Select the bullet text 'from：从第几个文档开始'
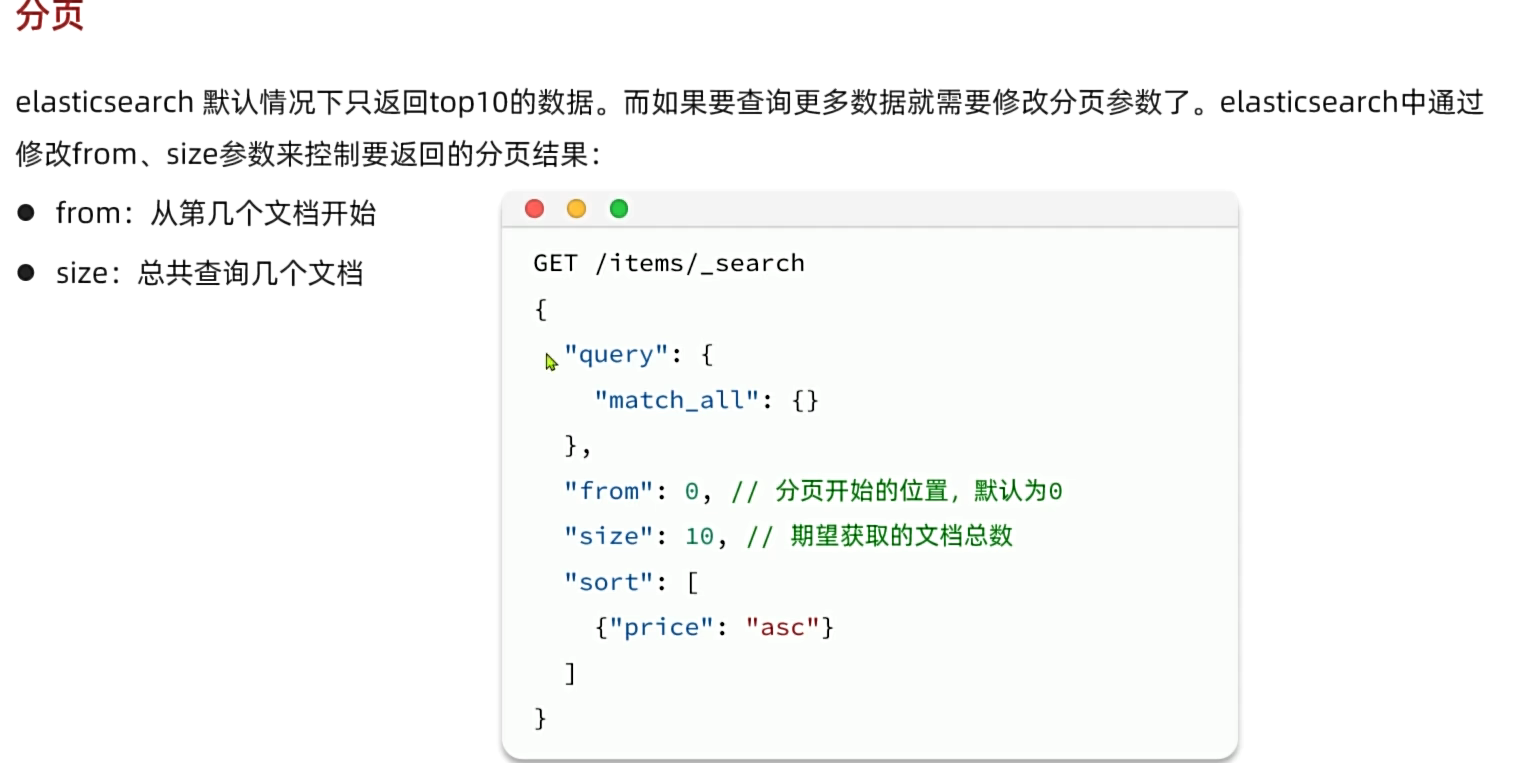The image size is (1518, 763). pyautogui.click(x=215, y=213)
